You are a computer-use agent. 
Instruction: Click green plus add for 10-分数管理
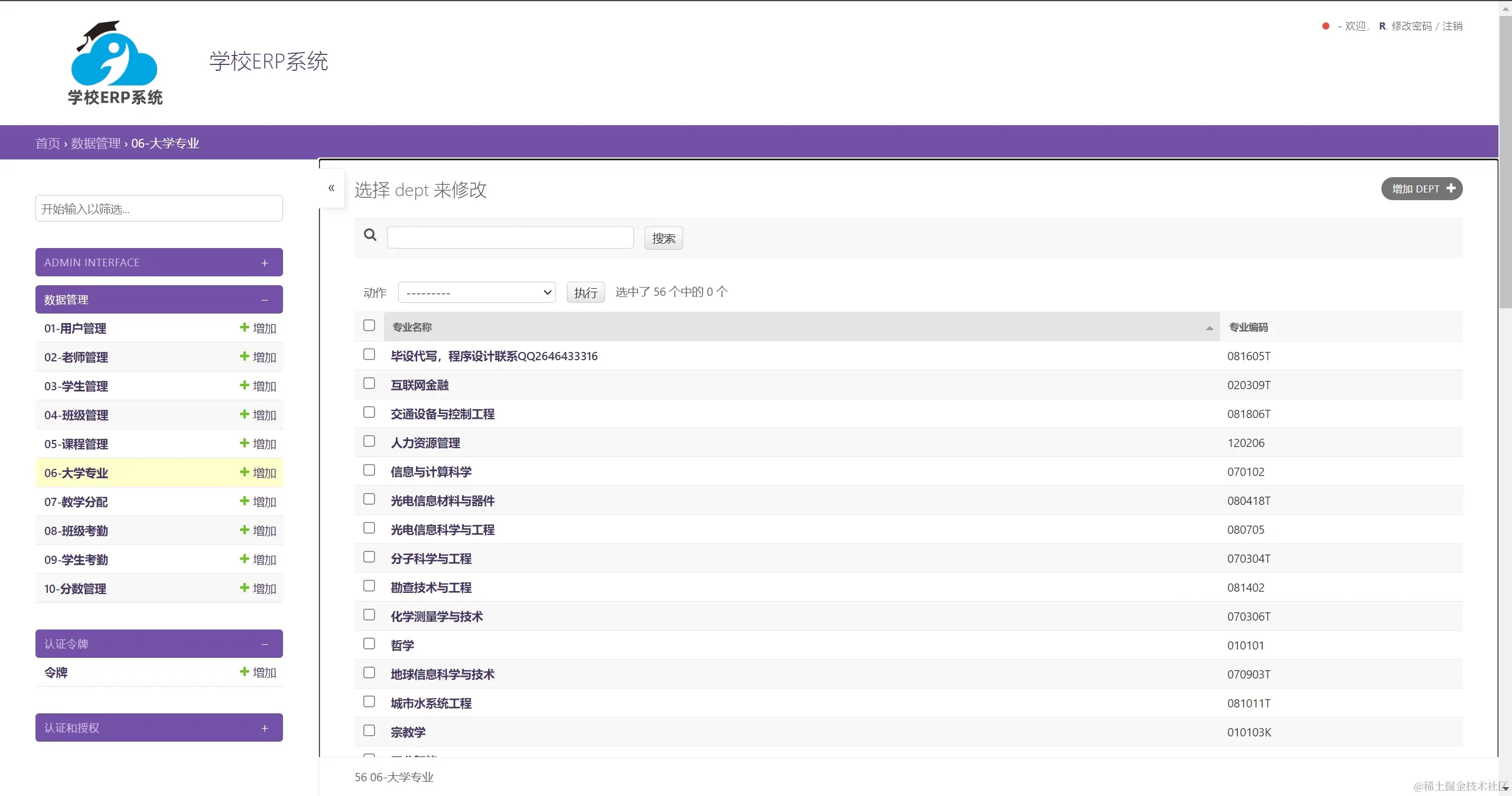pyautogui.click(x=244, y=588)
